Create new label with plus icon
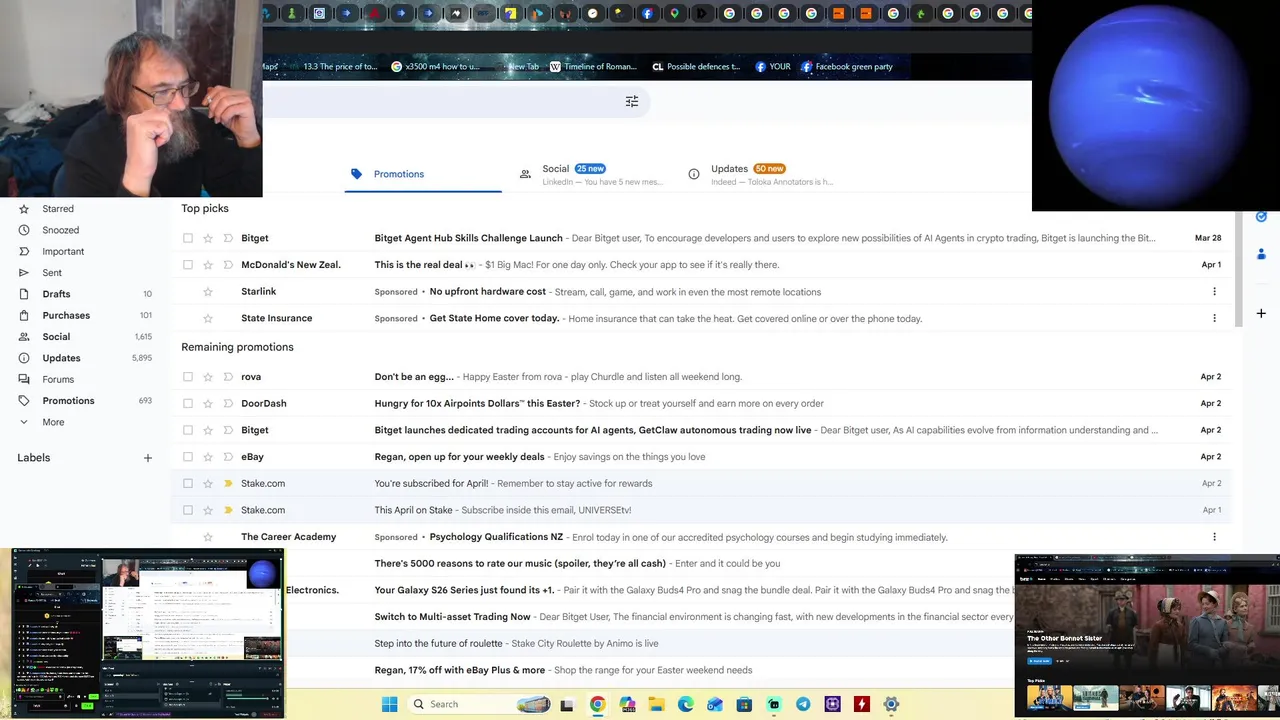Viewport: 1280px width, 720px height. tap(148, 458)
